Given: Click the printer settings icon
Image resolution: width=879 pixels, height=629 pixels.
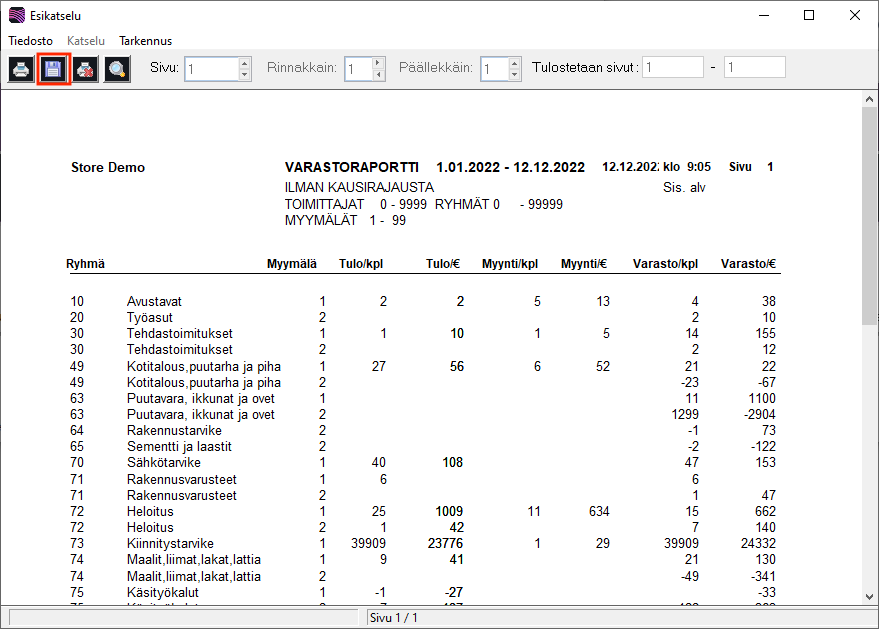Looking at the screenshot, I should (x=85, y=69).
